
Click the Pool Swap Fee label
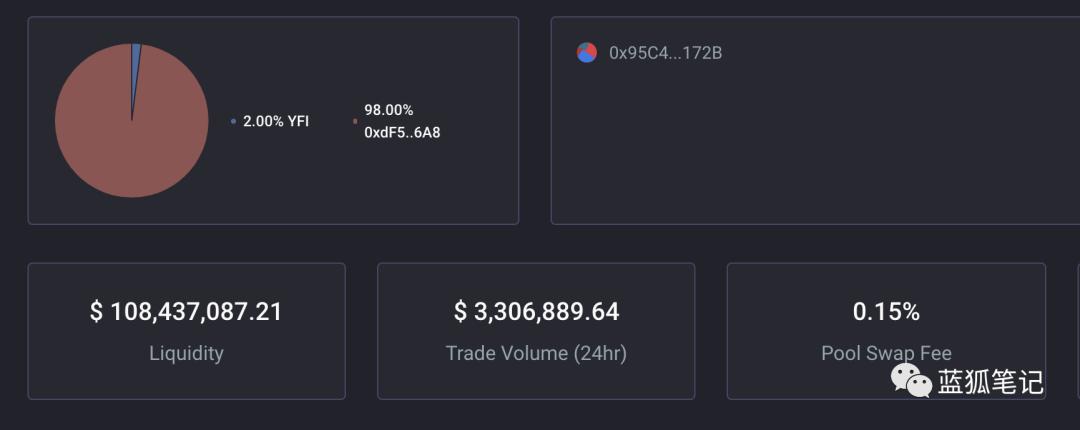point(886,353)
